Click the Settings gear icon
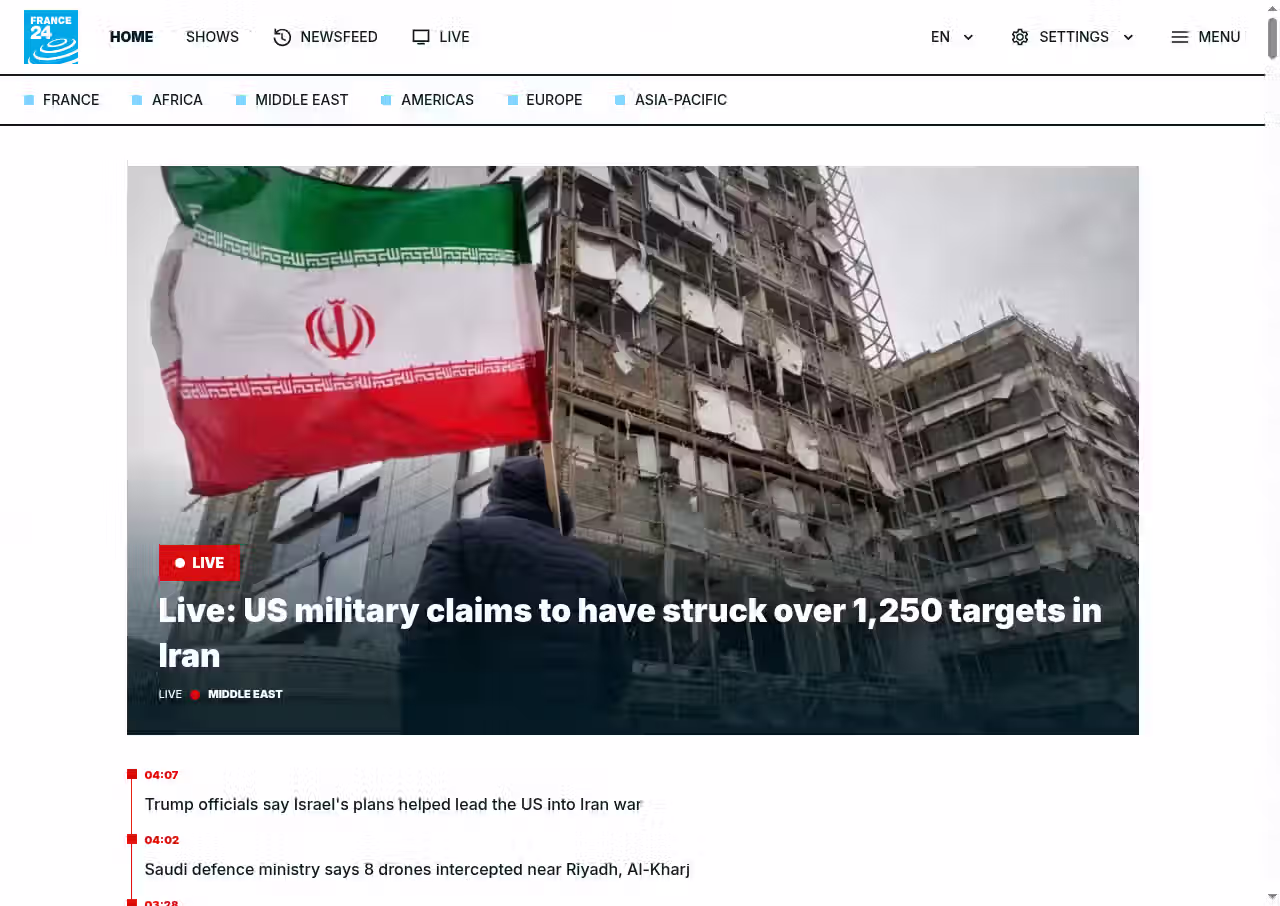Viewport: 1280px width, 906px height. 1019,37
